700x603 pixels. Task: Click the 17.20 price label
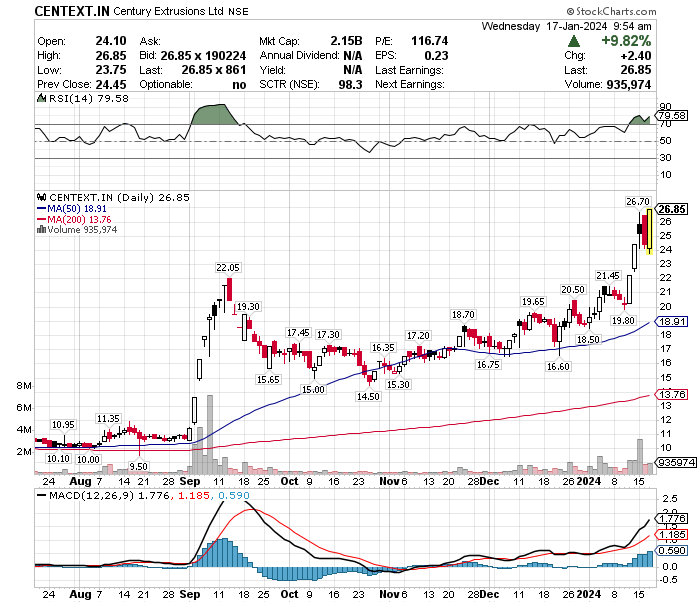tap(418, 335)
